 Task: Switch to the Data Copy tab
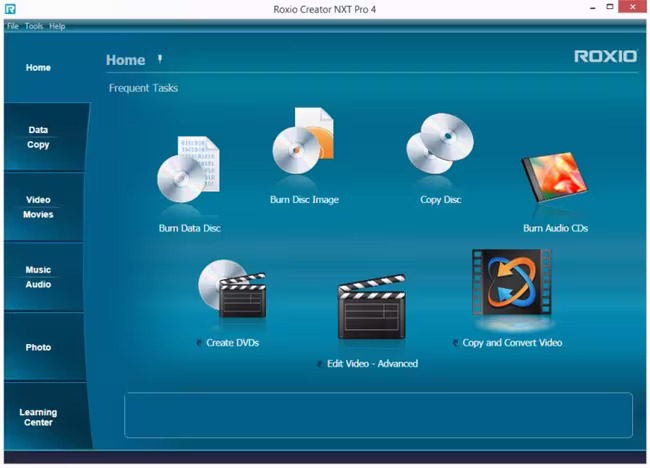[46, 137]
